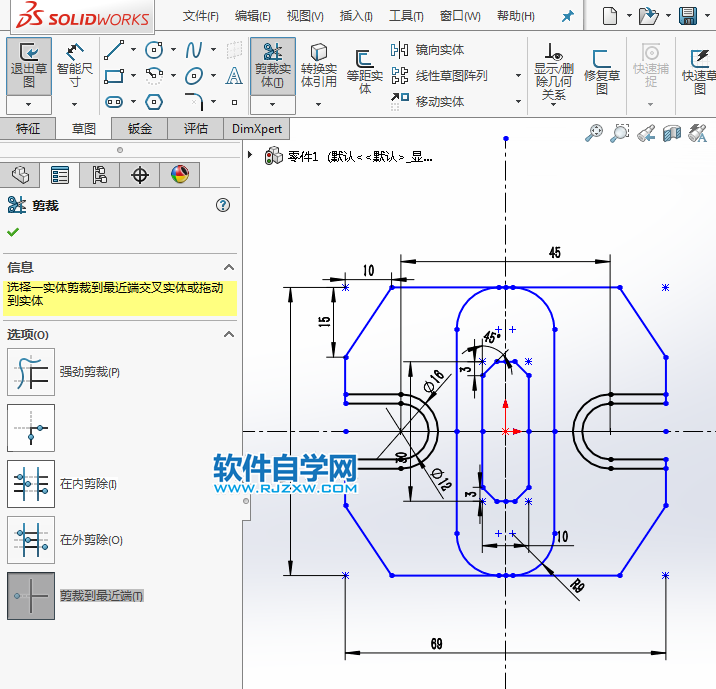Open the trim PropertyManager help icon
Viewport: 716px width, 689px height.
click(223, 205)
